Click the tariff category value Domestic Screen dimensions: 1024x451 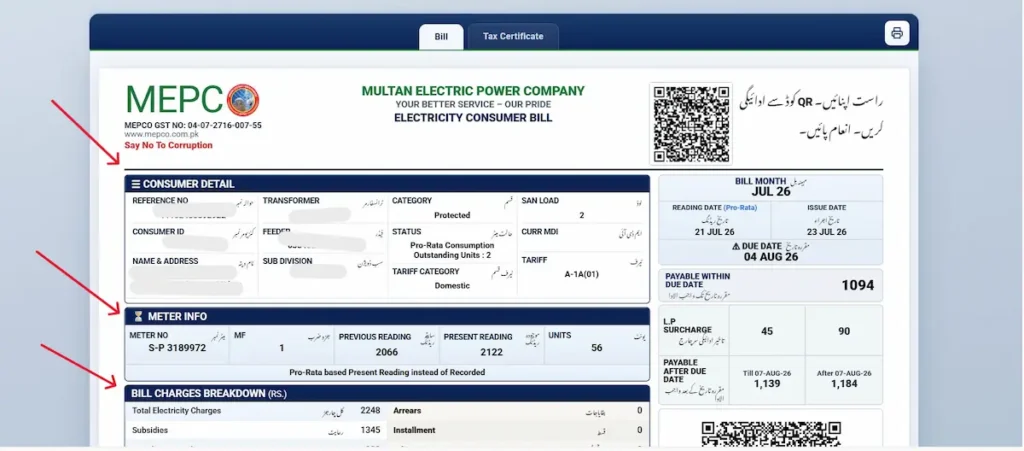[452, 286]
